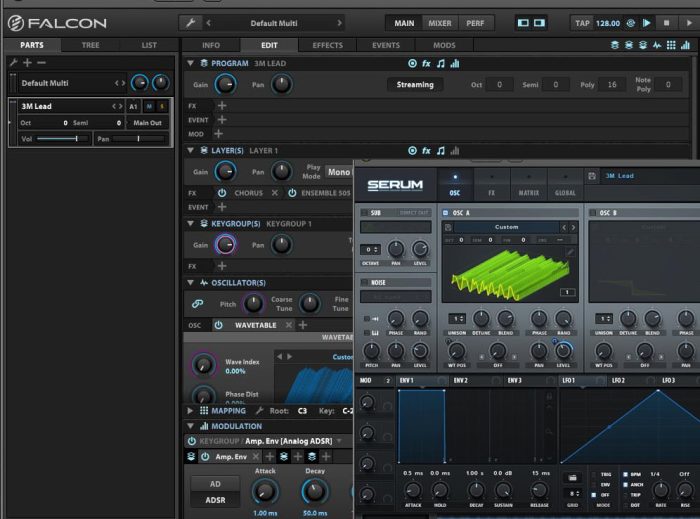Screen dimensions: 700x519
Task: Open the wrench settings menu in Falcon header
Action: (x=190, y=23)
